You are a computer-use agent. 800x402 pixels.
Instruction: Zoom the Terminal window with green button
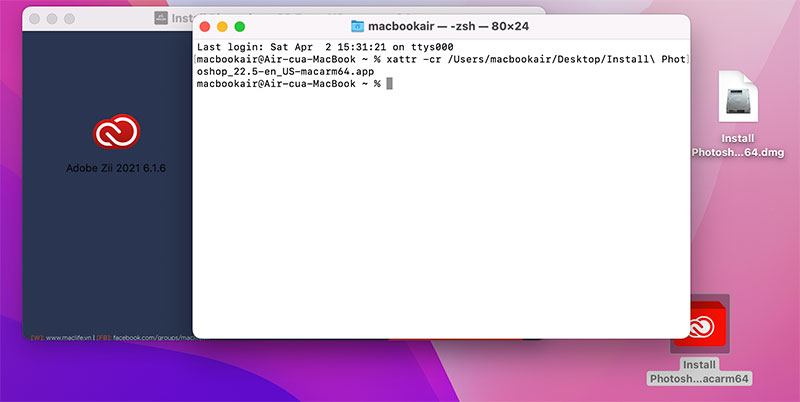tap(240, 26)
